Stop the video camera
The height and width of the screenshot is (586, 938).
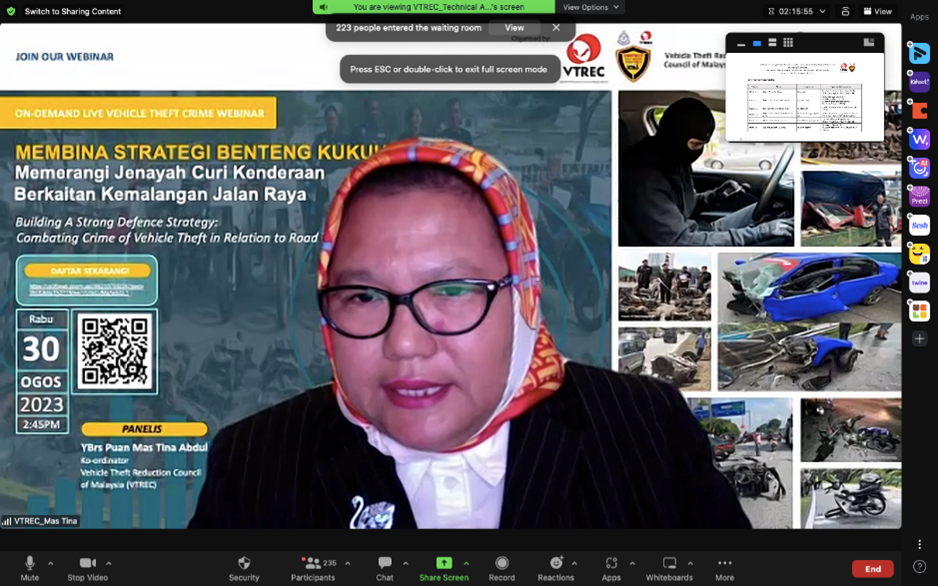[87, 568]
